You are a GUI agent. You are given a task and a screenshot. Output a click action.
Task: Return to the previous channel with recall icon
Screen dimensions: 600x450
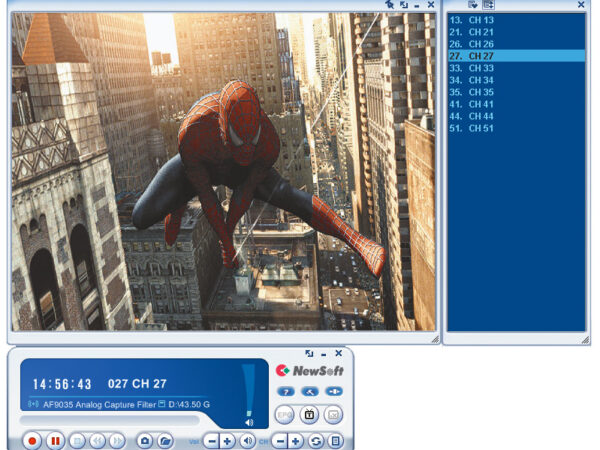click(317, 440)
